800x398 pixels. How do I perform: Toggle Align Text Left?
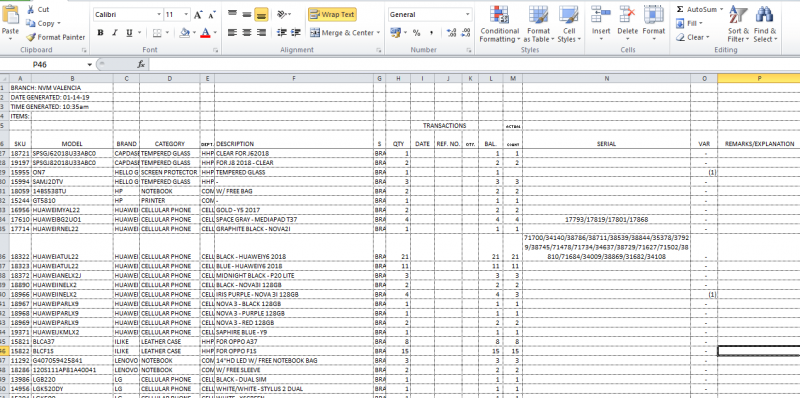232,33
